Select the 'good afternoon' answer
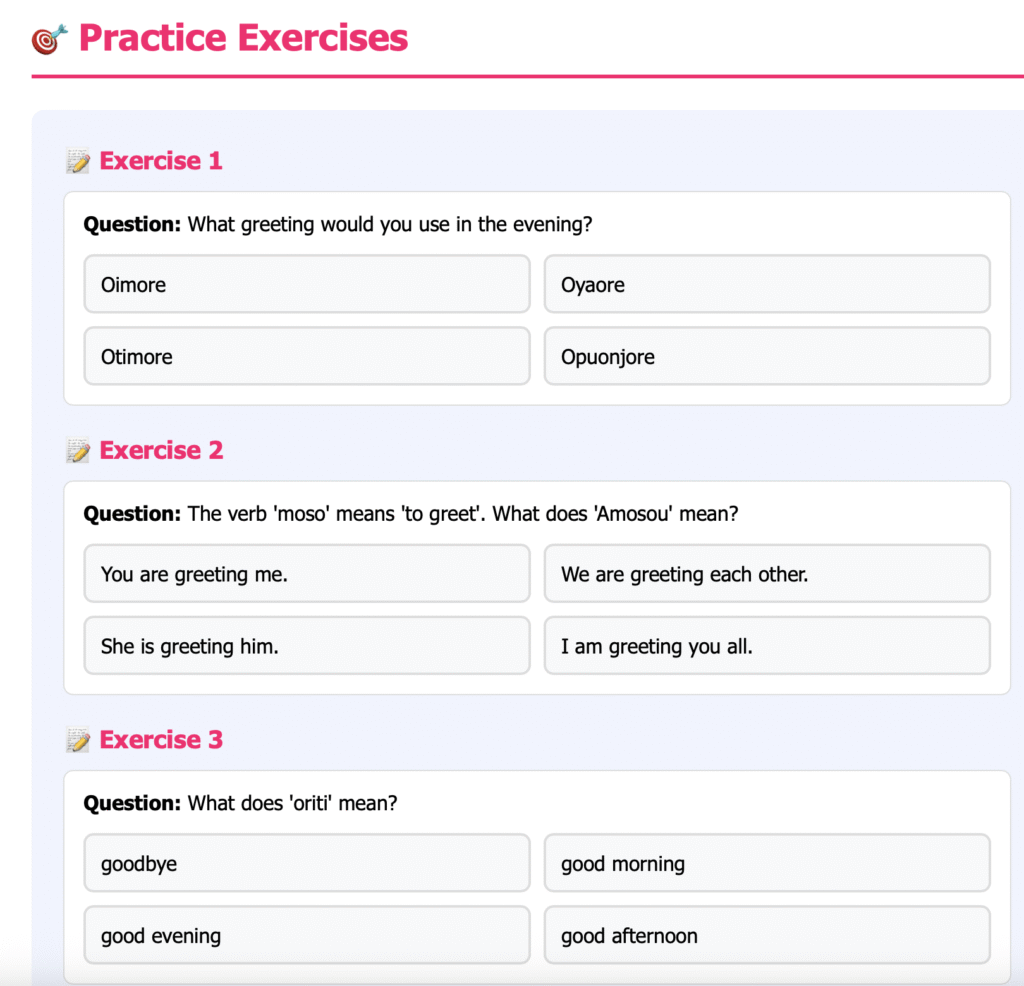The width and height of the screenshot is (1024, 986). pyautogui.click(x=766, y=936)
